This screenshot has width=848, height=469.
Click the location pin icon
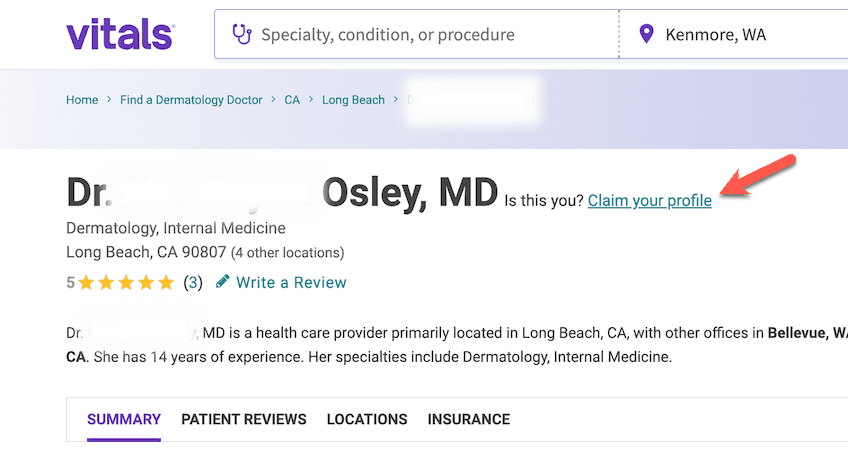click(x=647, y=35)
